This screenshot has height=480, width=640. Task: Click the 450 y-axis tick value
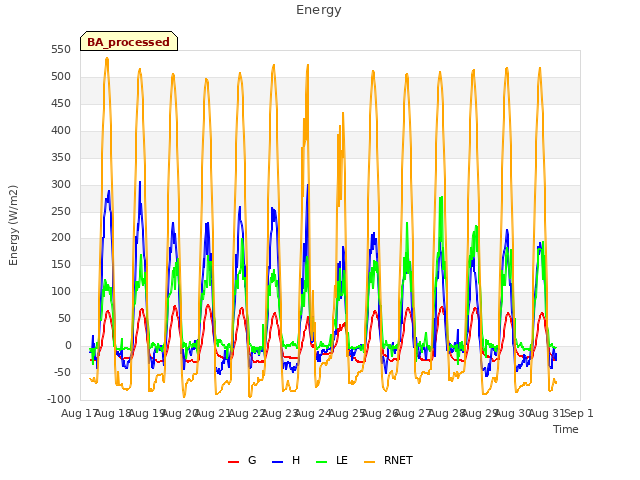(x=61, y=103)
